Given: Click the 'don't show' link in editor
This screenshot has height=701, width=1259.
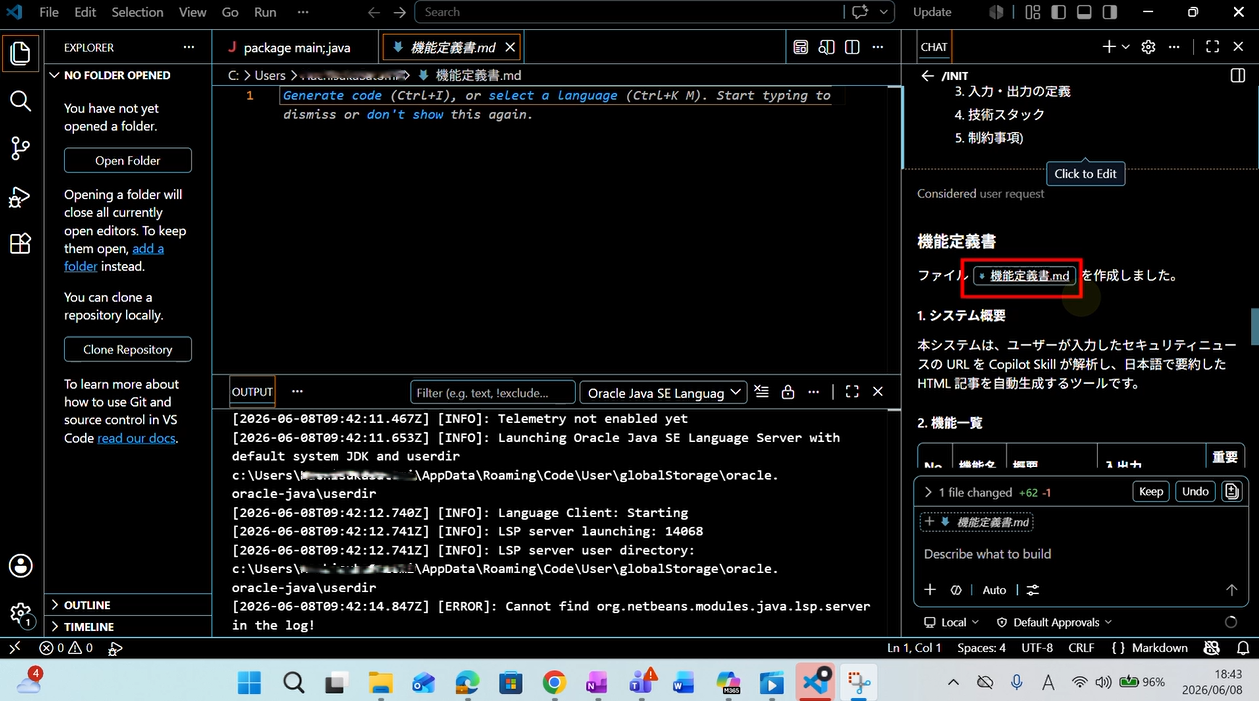Looking at the screenshot, I should pos(405,114).
